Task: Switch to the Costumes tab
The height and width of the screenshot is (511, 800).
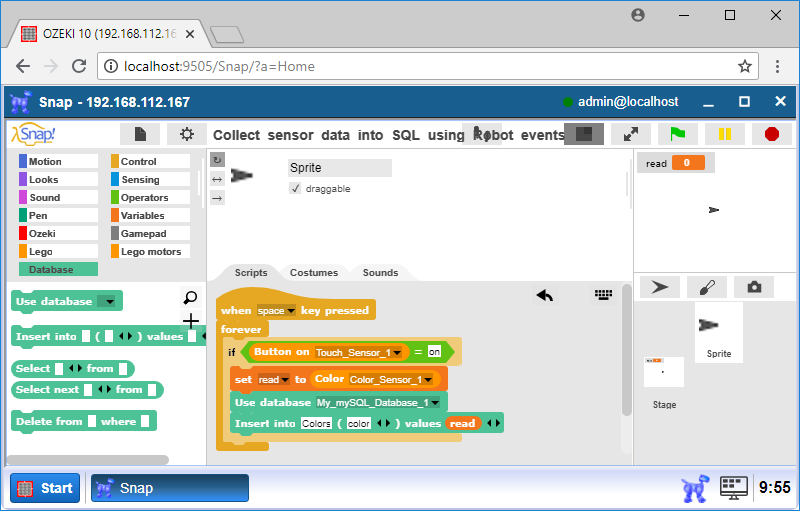Action: point(314,272)
